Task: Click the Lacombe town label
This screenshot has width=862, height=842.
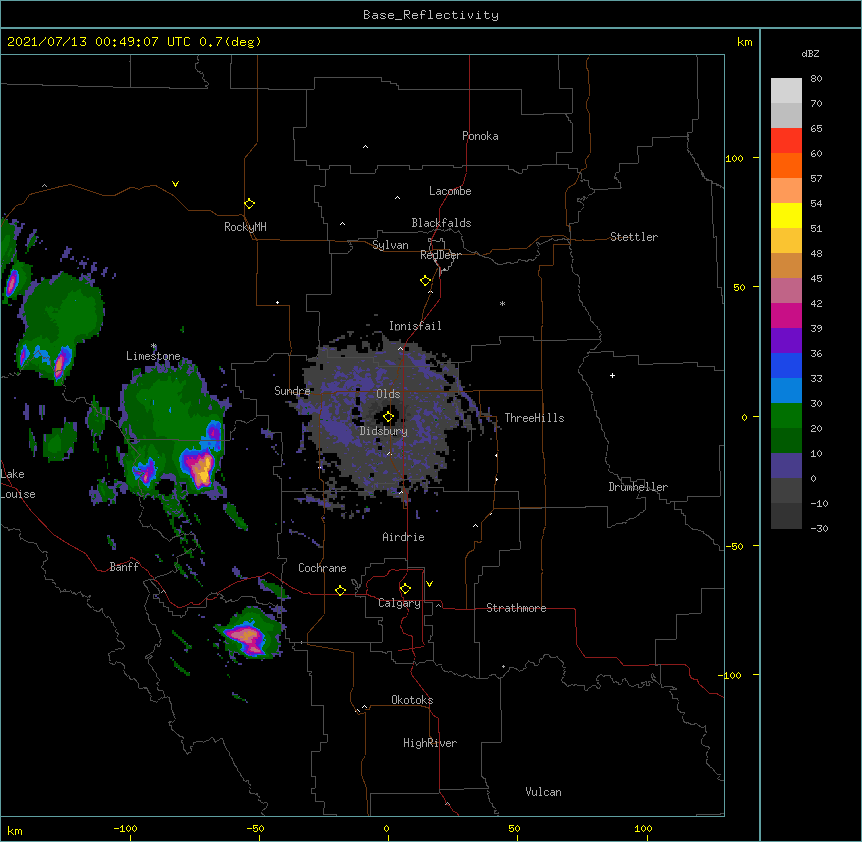Action: point(450,191)
